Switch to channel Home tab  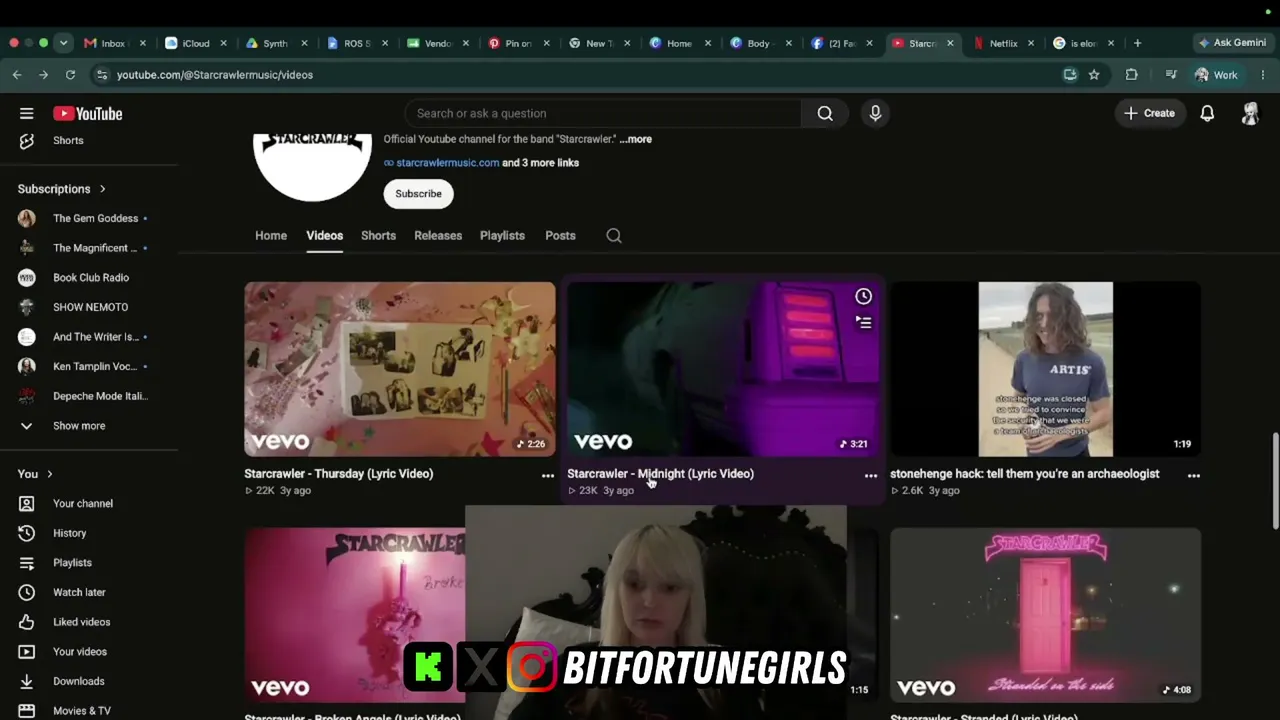tap(271, 236)
